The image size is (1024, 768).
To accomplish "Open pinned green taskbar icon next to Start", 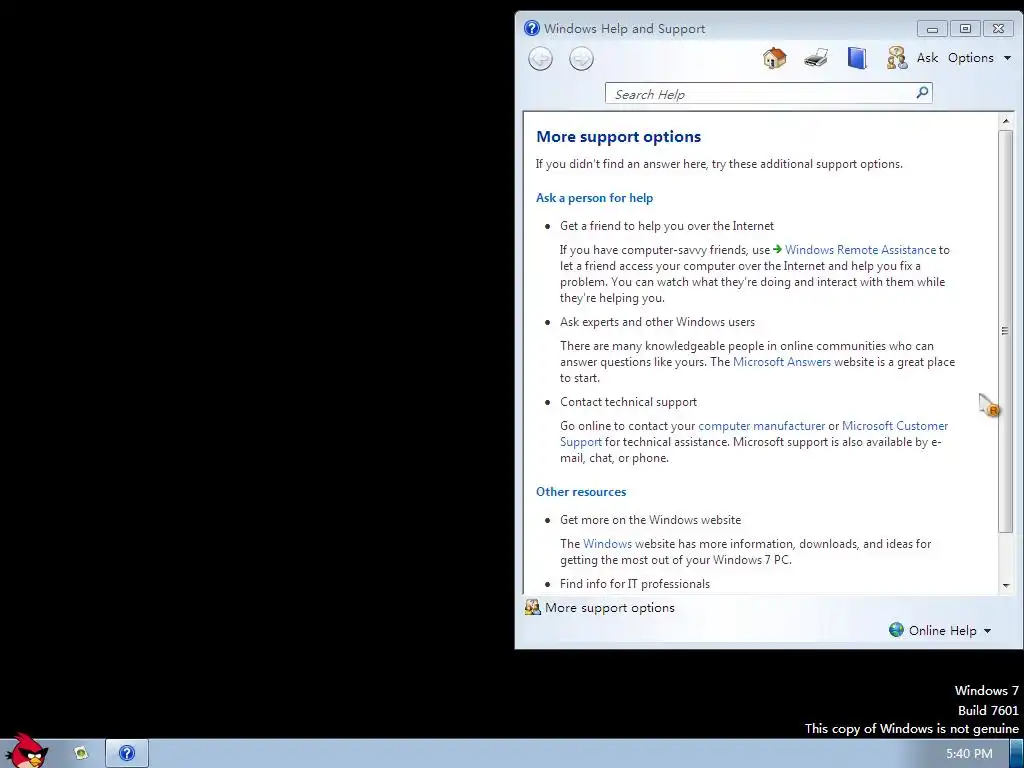I will [x=81, y=754].
